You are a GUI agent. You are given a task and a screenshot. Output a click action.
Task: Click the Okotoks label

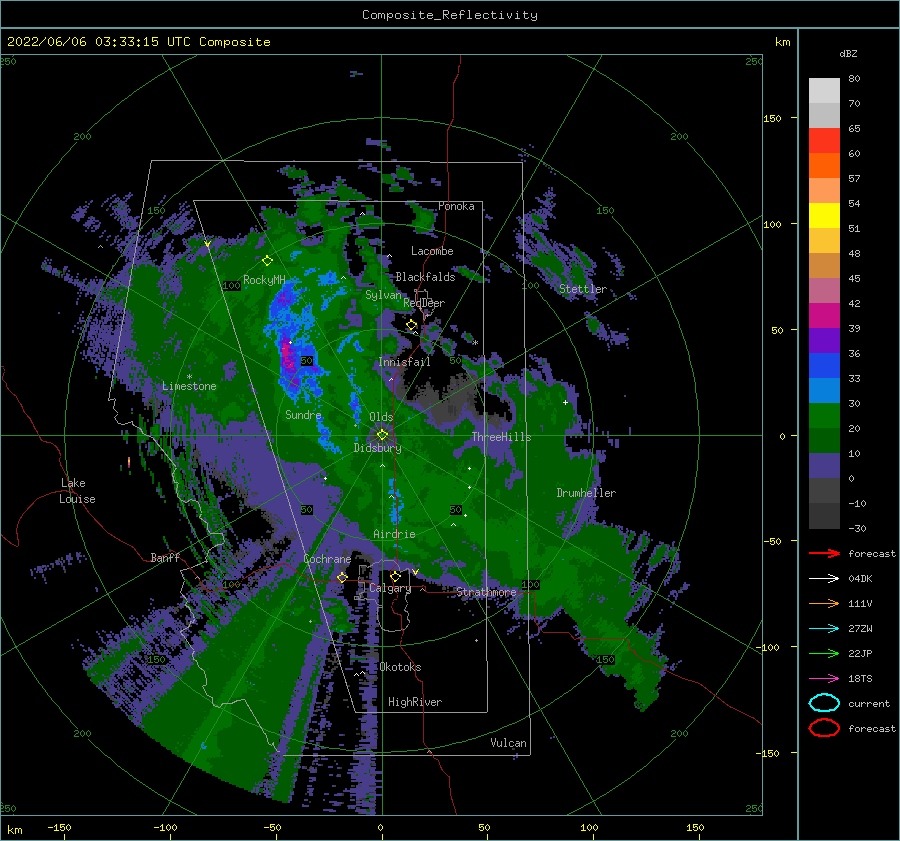[400, 667]
